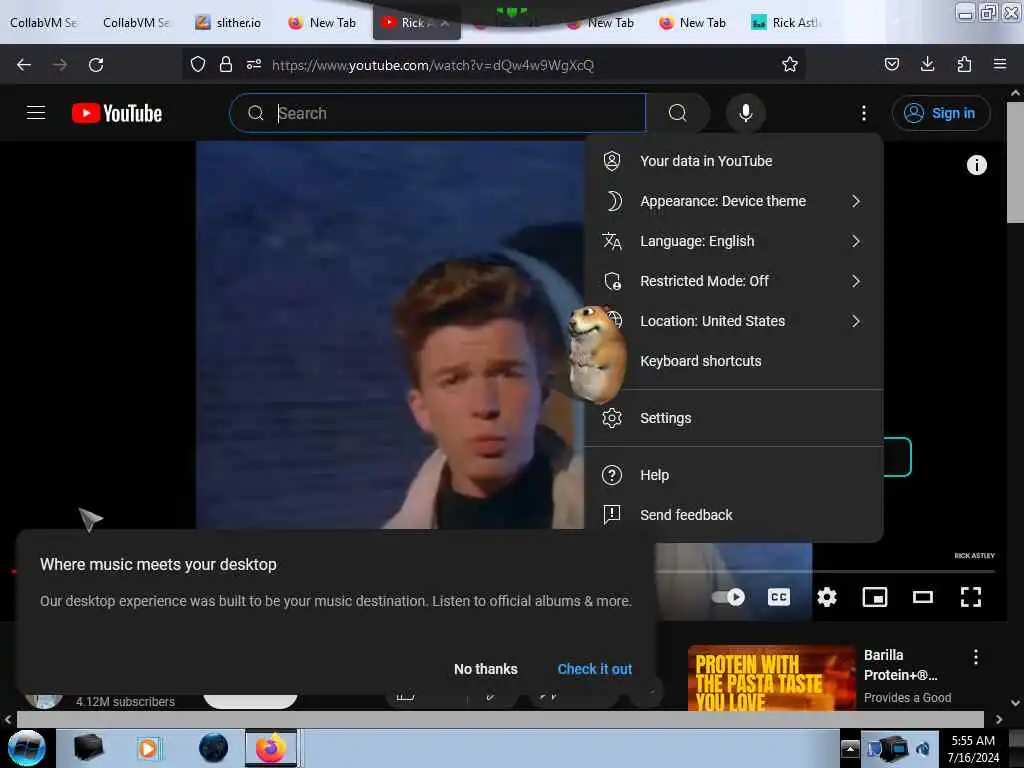Save page to Pocket

[891, 64]
